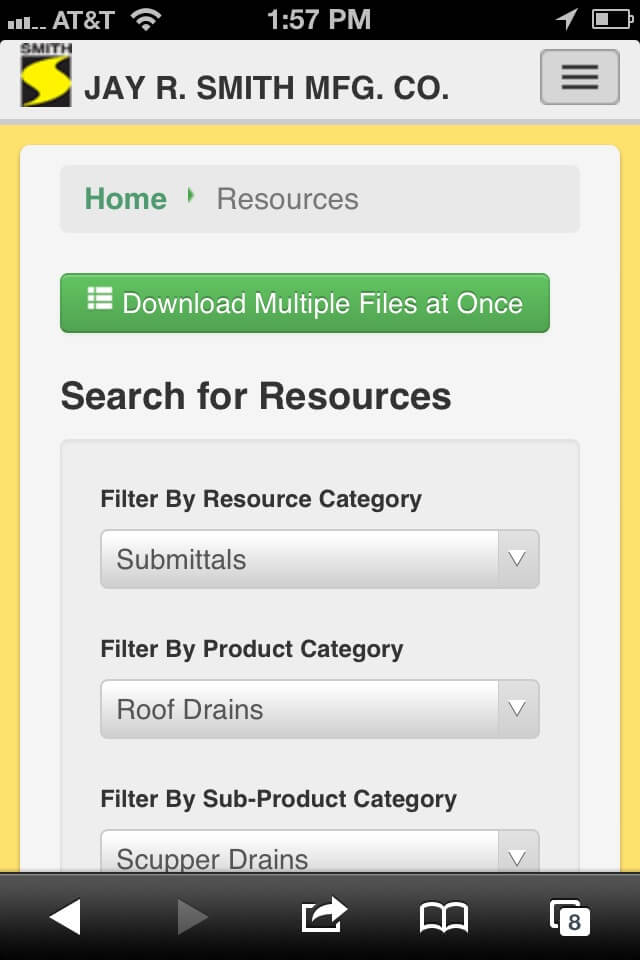
Task: Open the Product Category dropdown showing Roof Drains
Action: [300, 709]
